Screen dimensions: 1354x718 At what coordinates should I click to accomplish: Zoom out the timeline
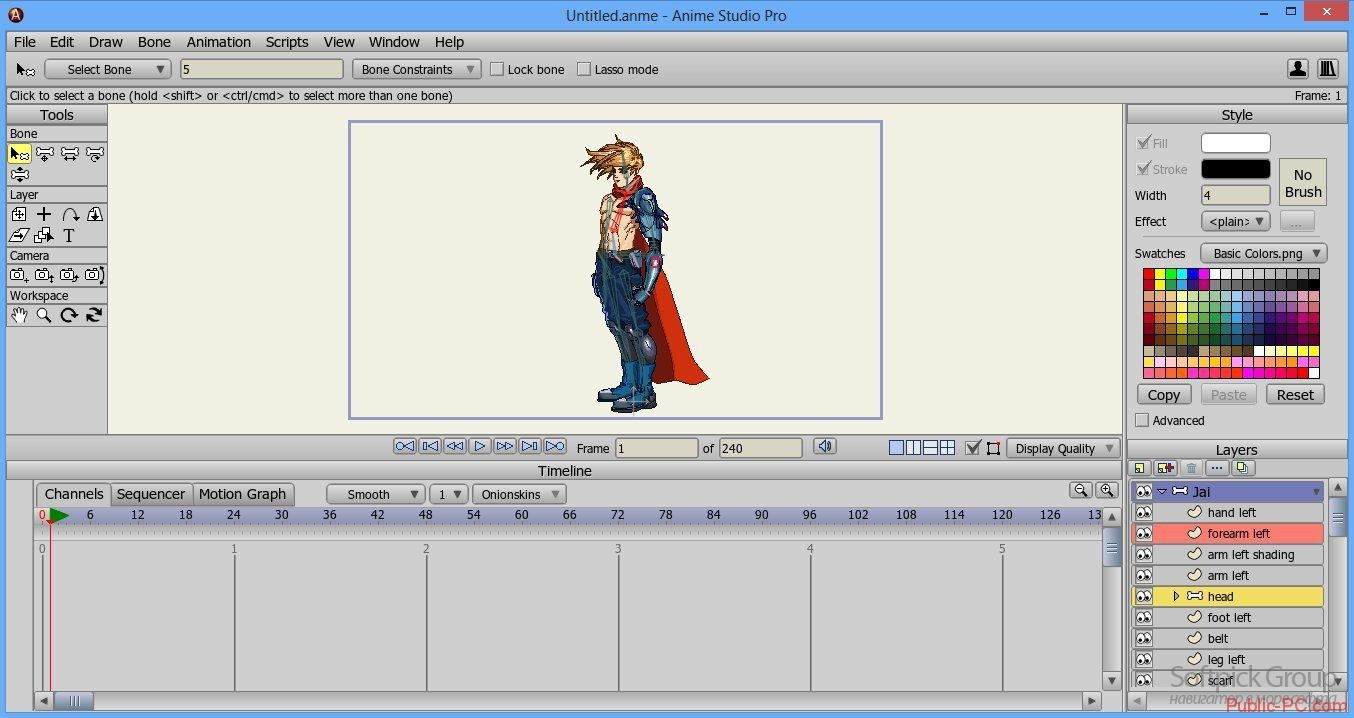point(1080,490)
